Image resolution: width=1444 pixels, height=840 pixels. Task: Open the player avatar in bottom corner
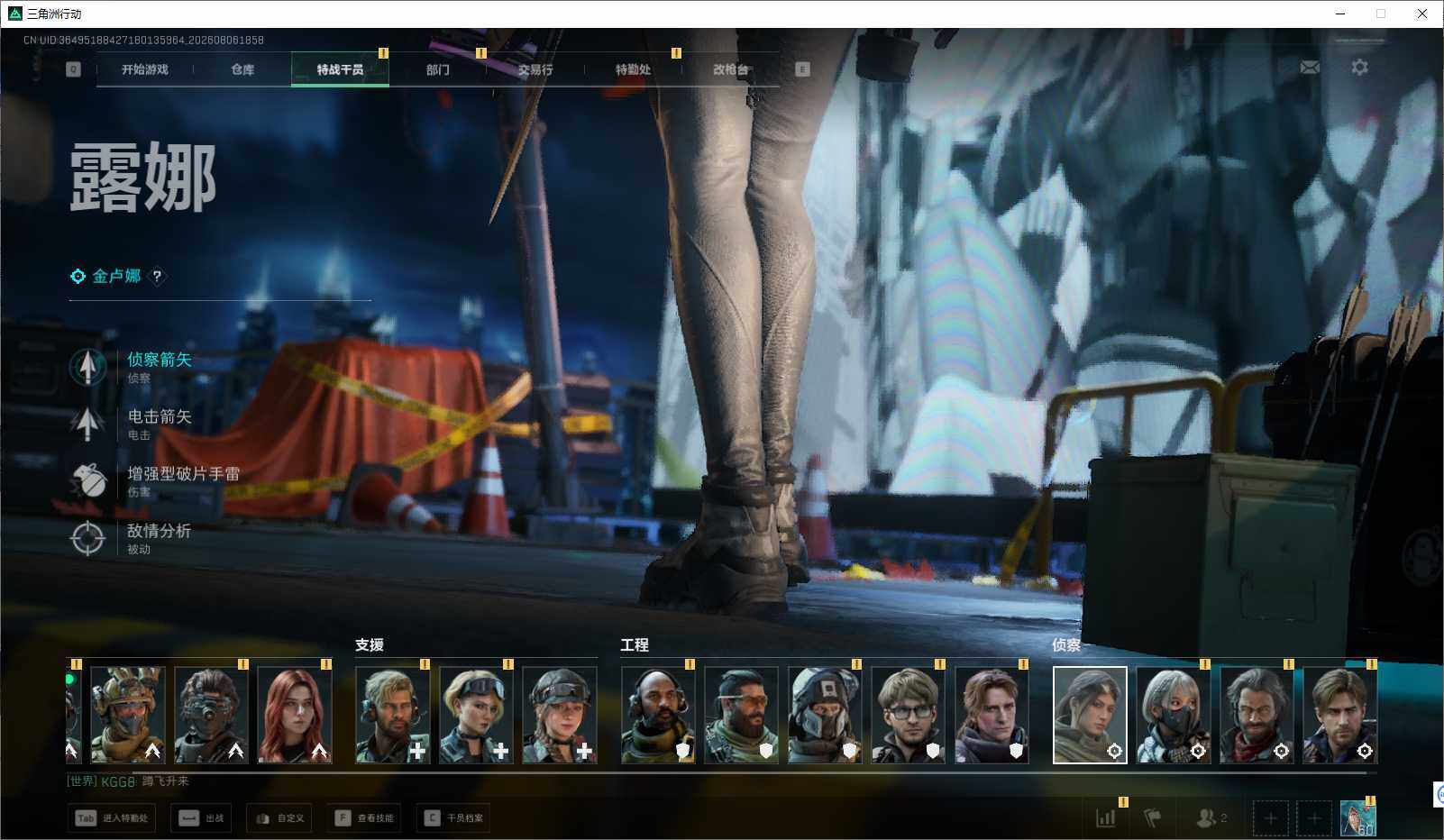[1357, 818]
